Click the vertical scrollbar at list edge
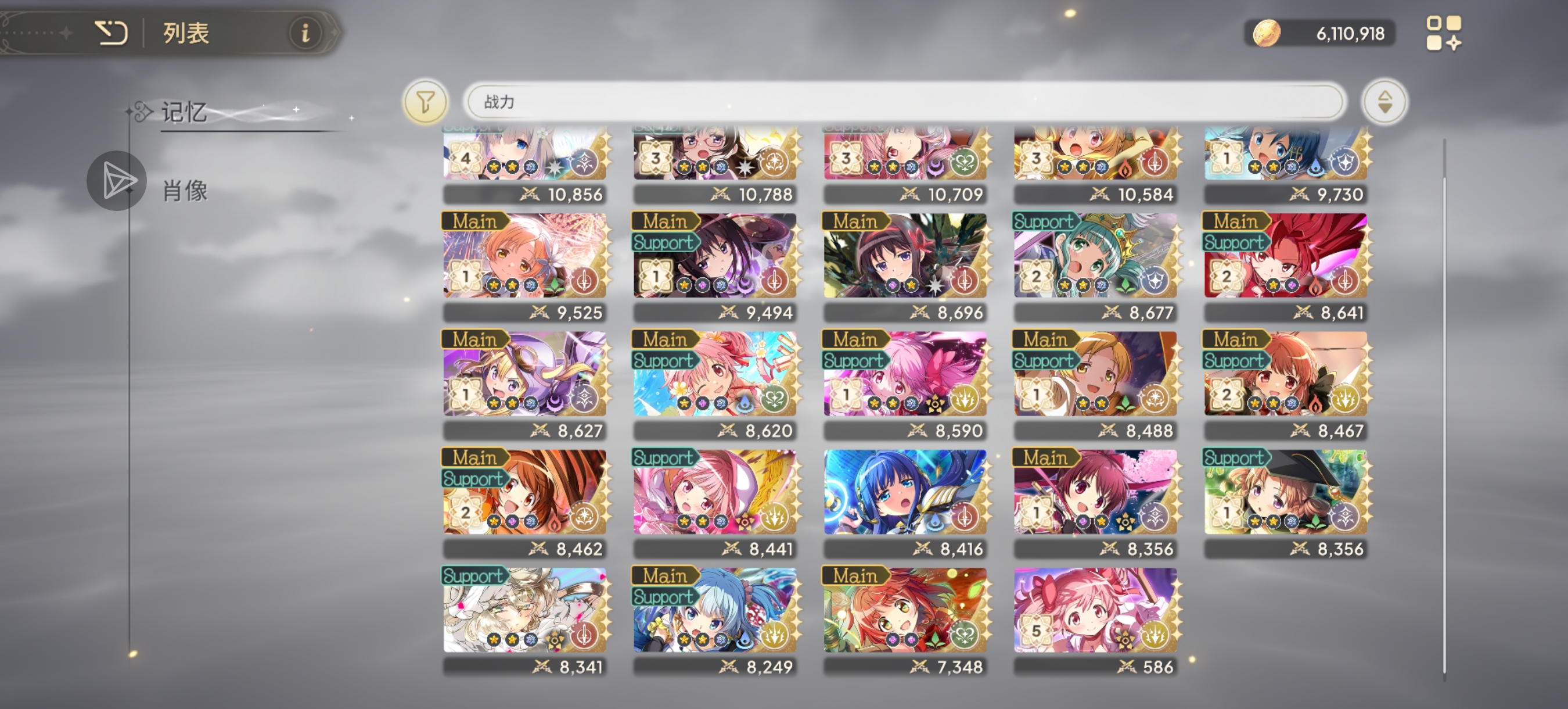The height and width of the screenshot is (709, 1568). coord(1444,408)
